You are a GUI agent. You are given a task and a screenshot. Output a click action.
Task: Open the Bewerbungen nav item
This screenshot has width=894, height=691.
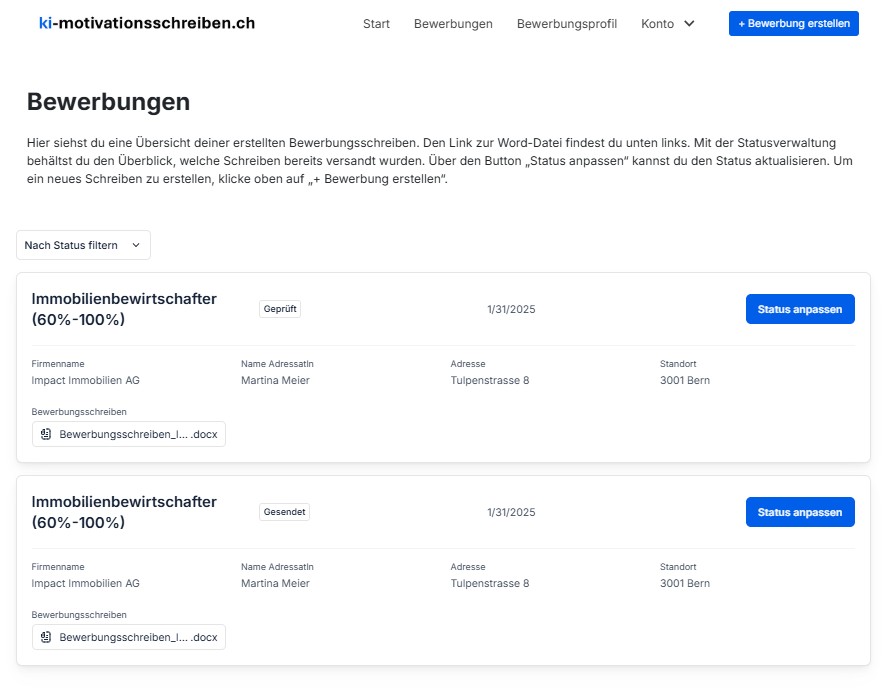click(453, 24)
